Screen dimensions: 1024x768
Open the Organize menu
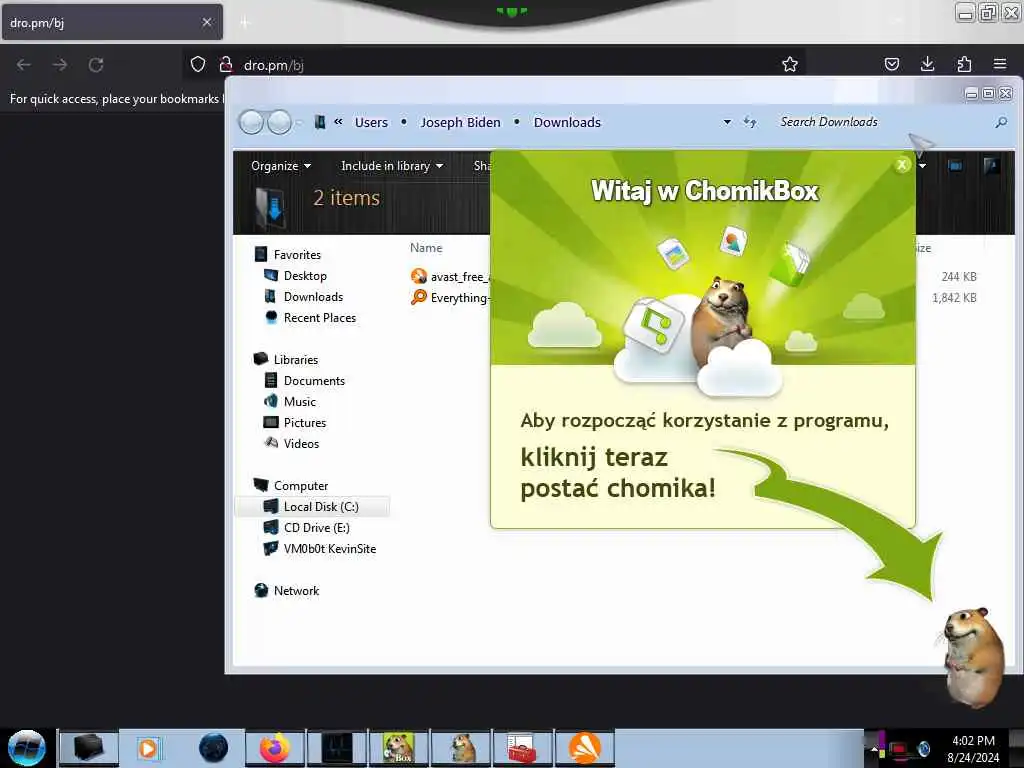click(281, 166)
